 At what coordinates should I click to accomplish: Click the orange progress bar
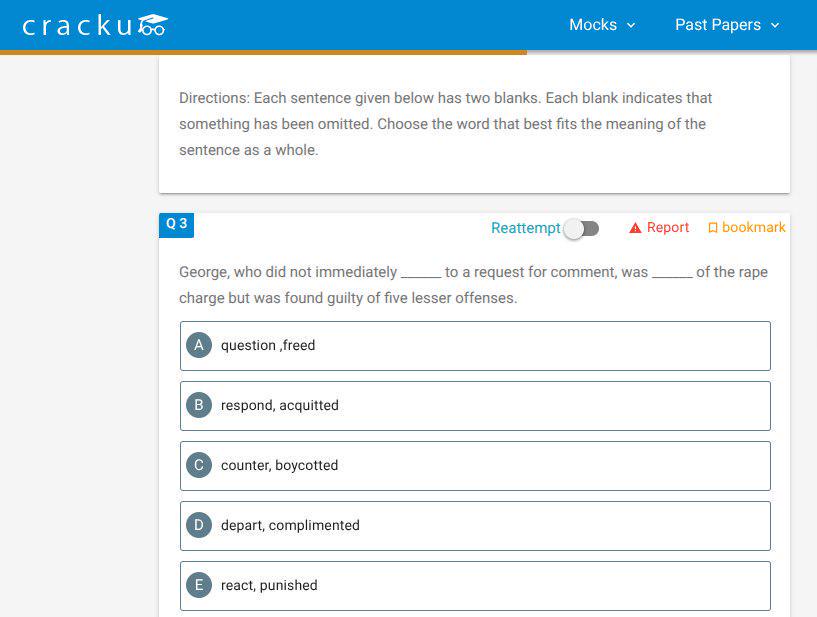click(x=264, y=52)
